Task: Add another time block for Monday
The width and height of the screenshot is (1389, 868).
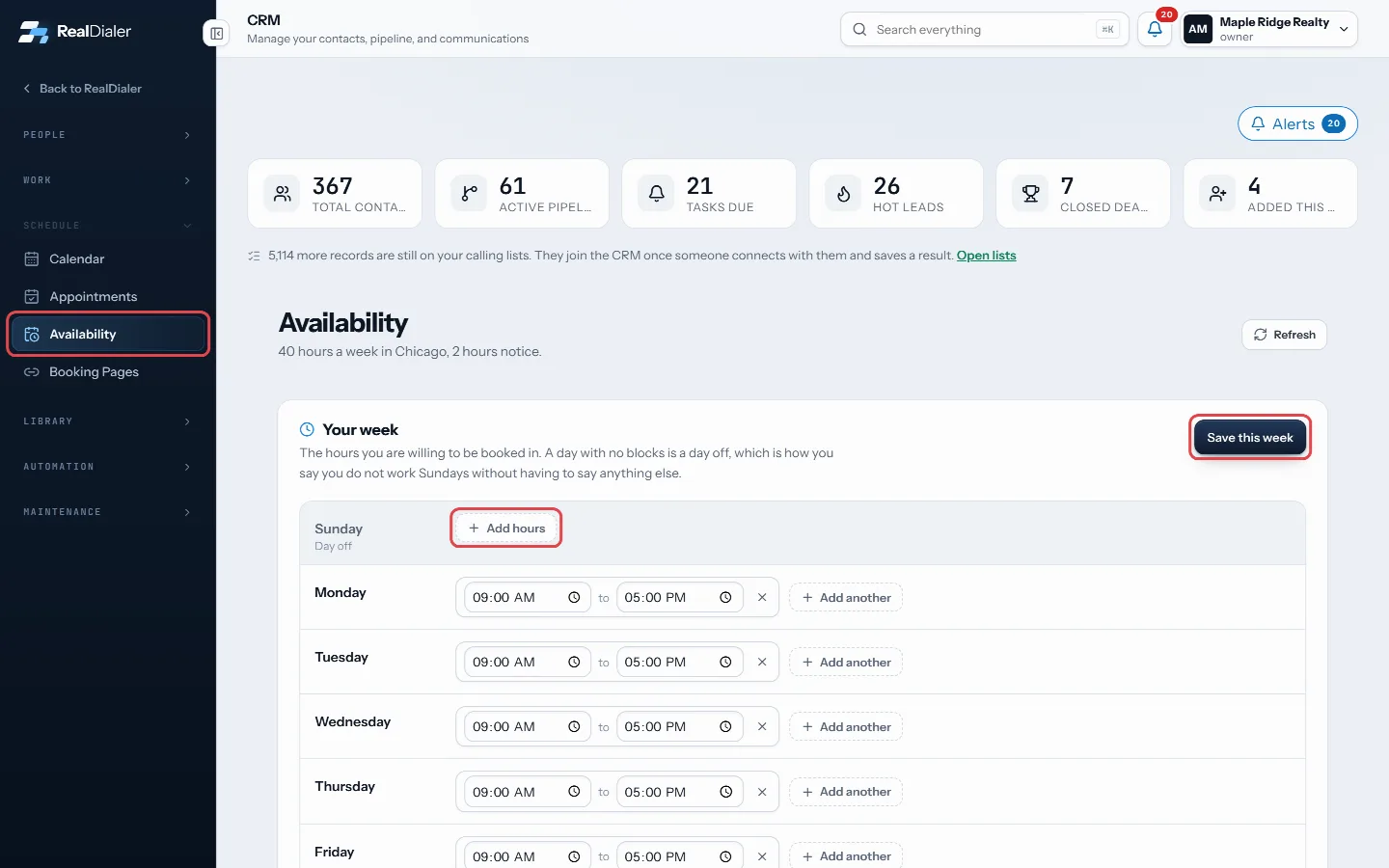Action: tap(846, 598)
